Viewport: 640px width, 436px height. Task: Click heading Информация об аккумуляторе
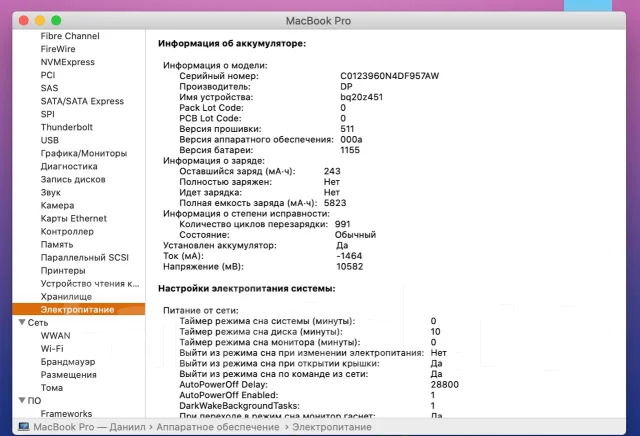tap(232, 43)
